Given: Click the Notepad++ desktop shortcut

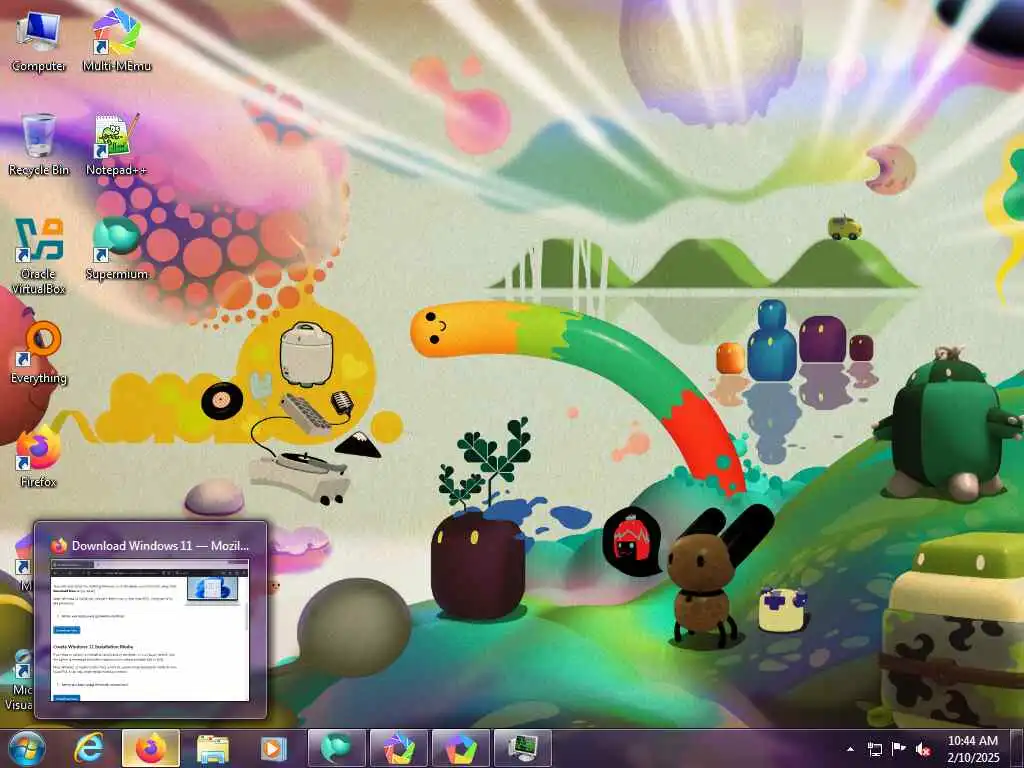Looking at the screenshot, I should pos(116,144).
